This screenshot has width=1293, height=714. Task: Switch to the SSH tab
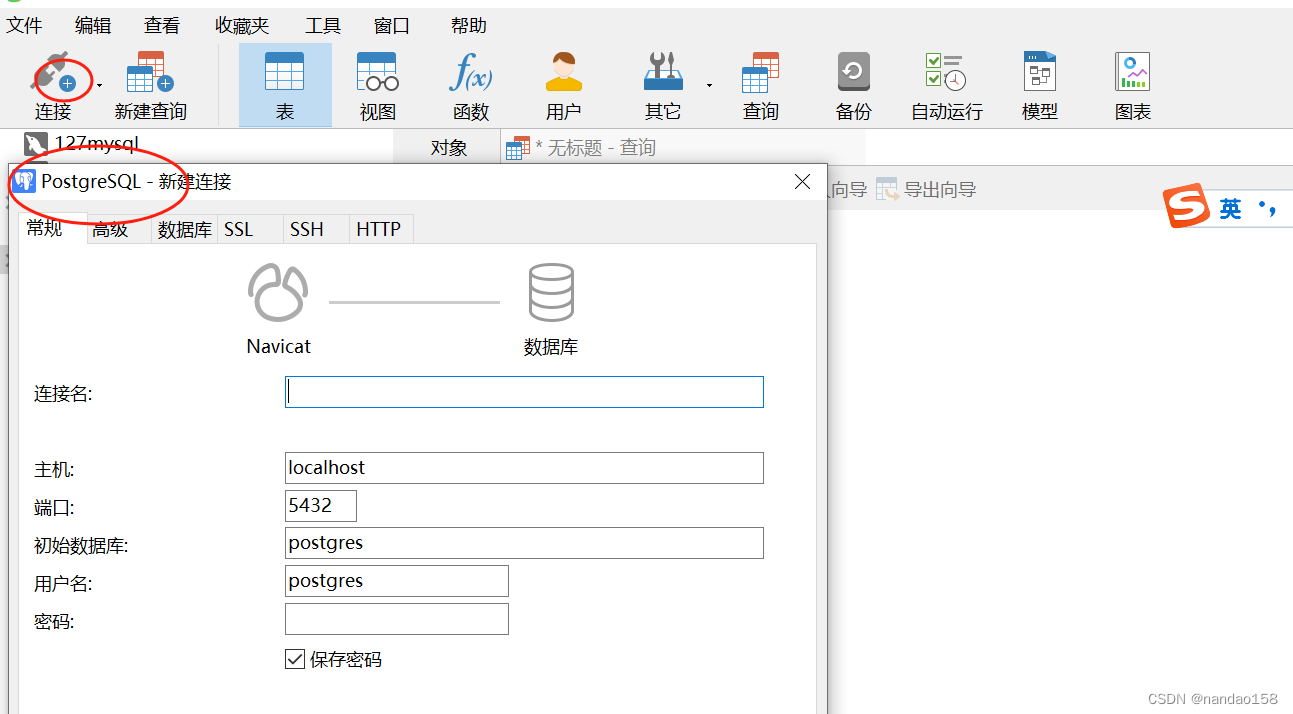click(305, 229)
